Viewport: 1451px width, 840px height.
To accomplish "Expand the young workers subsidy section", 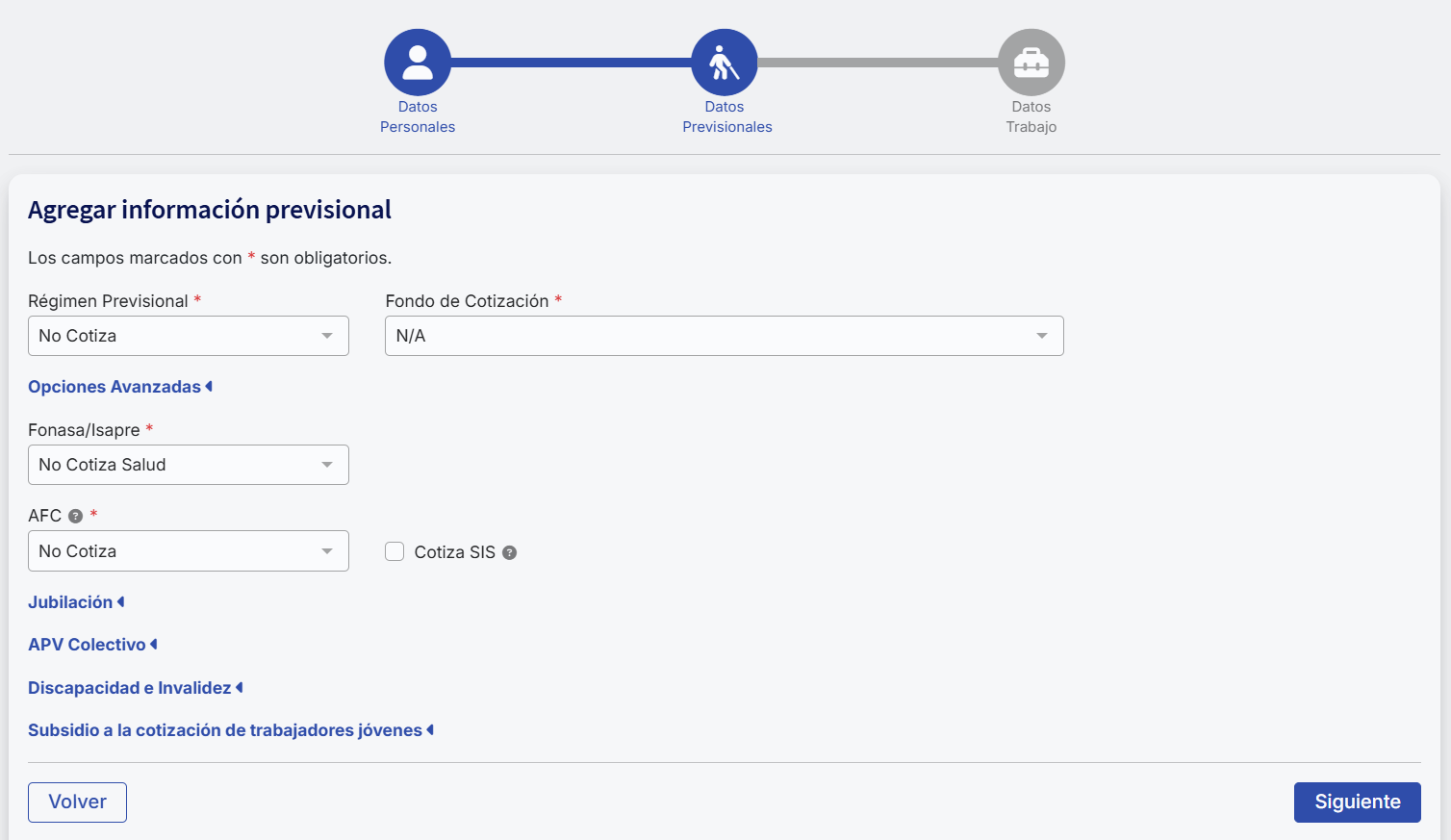I will click(x=230, y=730).
